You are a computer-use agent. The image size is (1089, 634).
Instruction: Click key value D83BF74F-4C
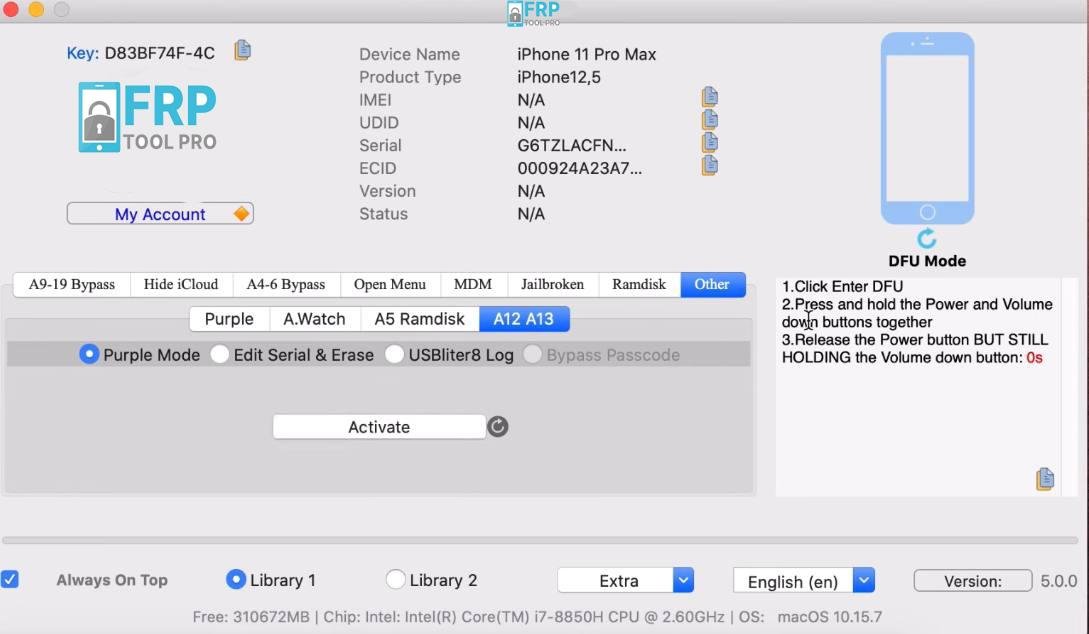click(x=160, y=53)
